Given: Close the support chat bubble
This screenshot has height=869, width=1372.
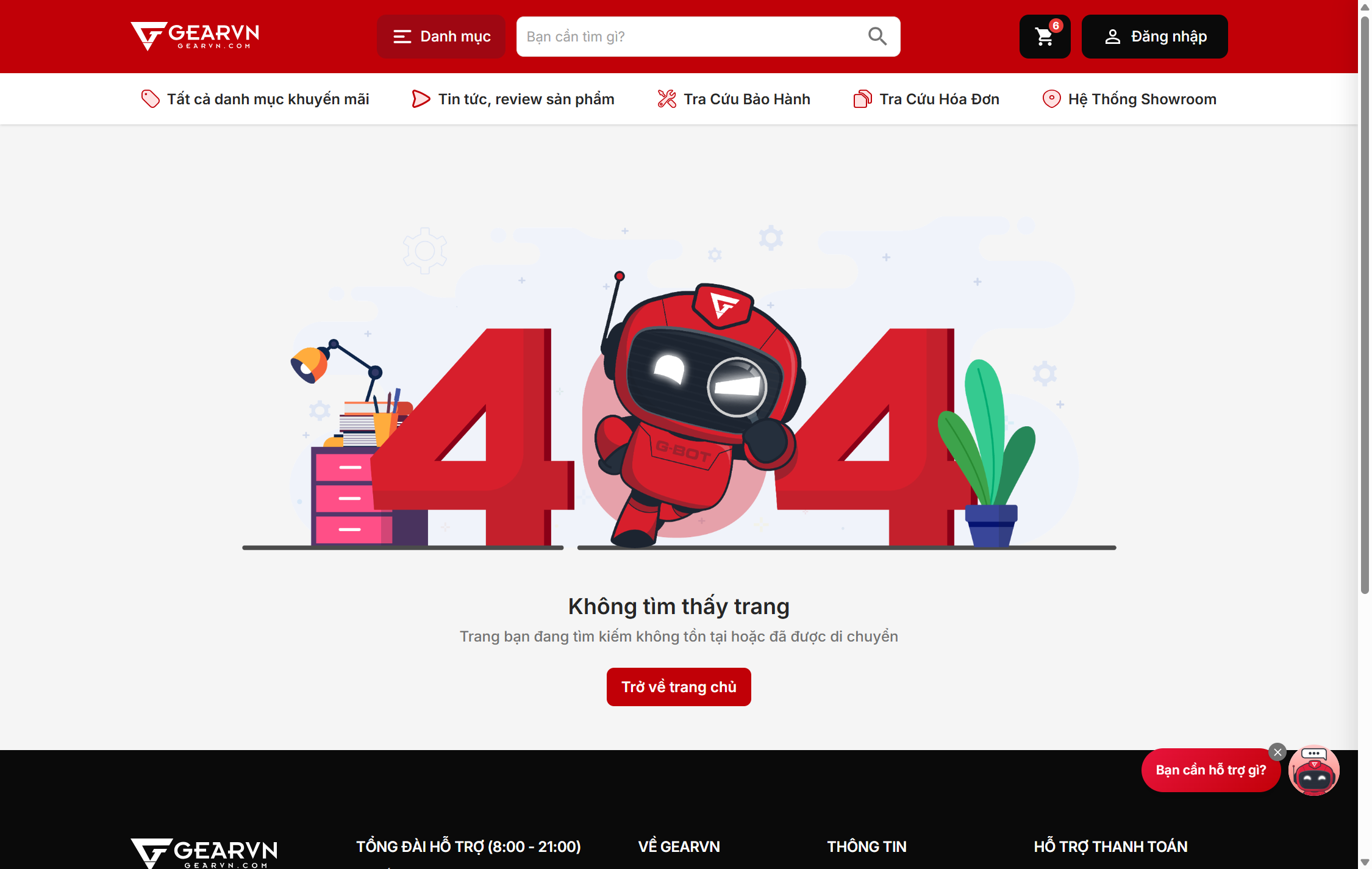Looking at the screenshot, I should (1277, 753).
